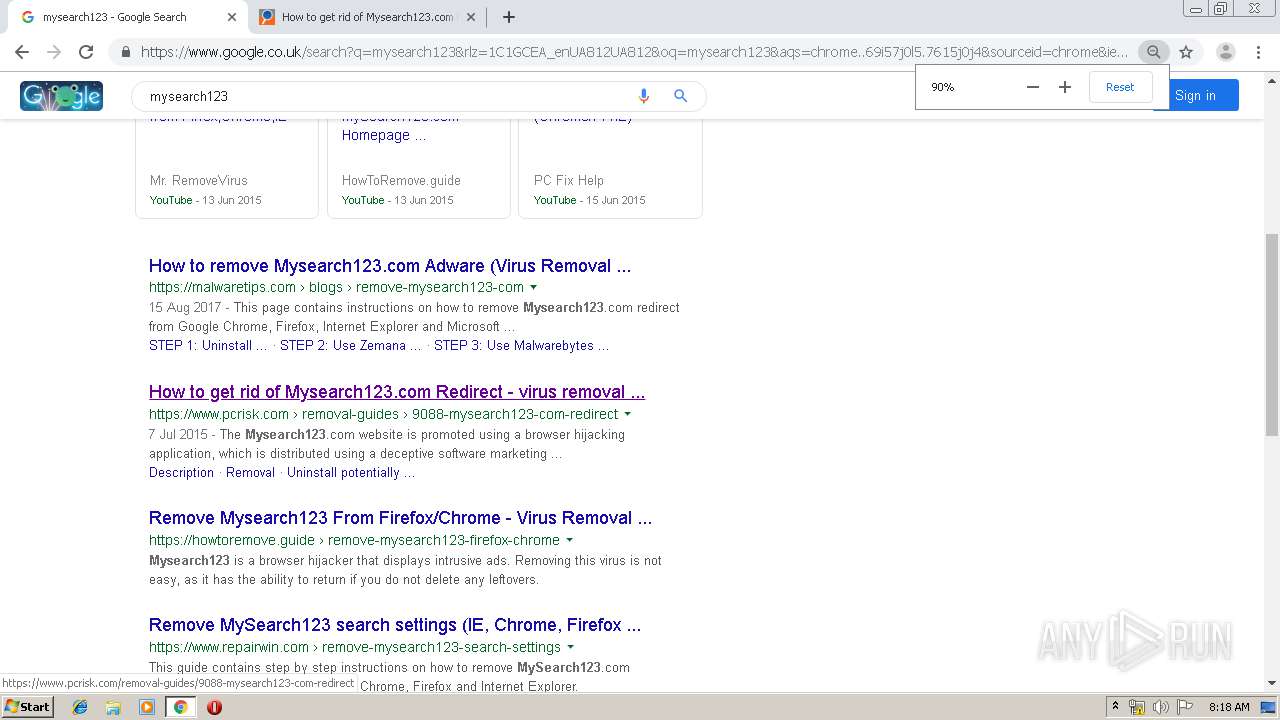1280x720 pixels.
Task: Show hidden system tray icons
Action: [1115, 707]
